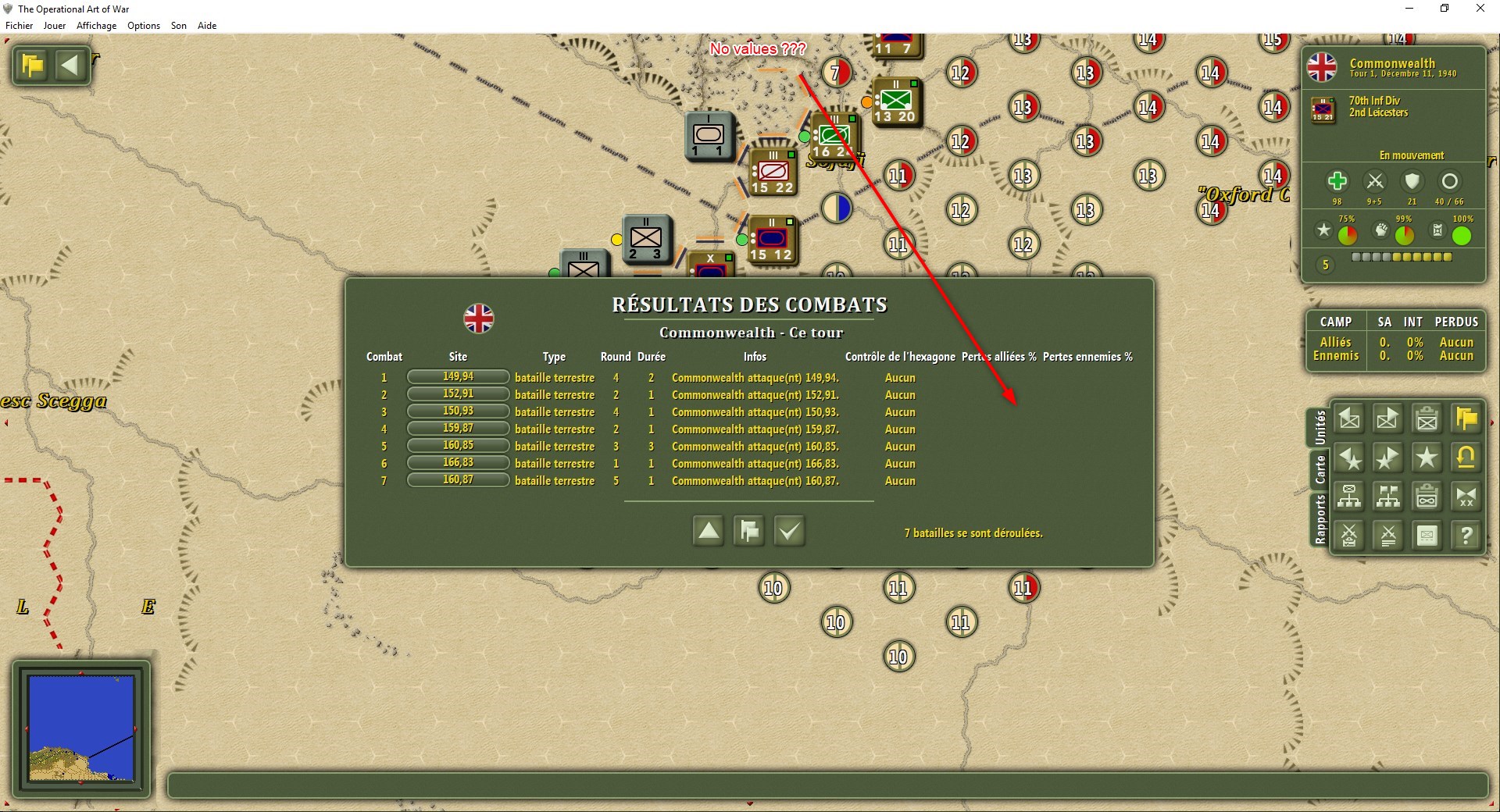Go to battle site 152,91
1500x812 pixels.
click(458, 394)
